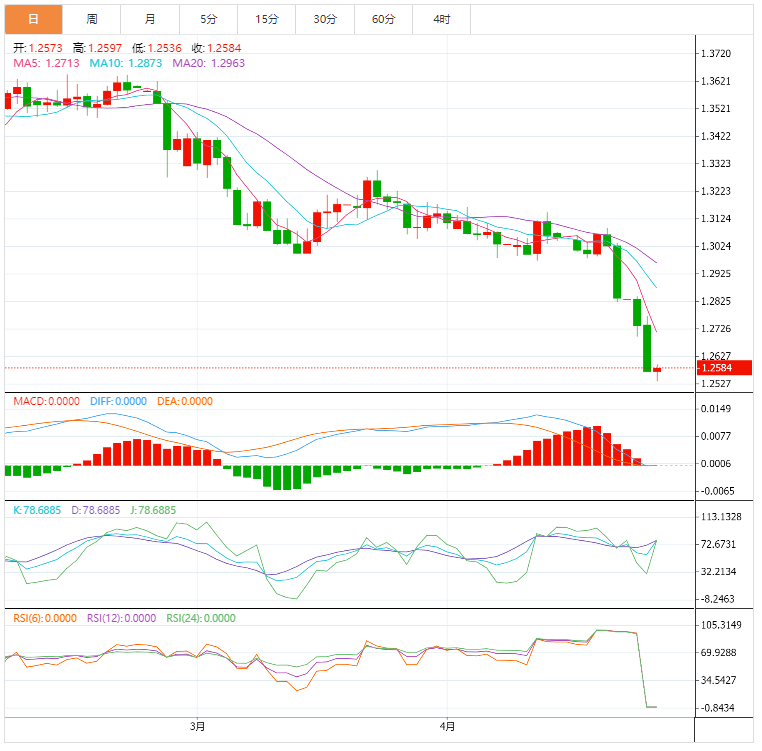The height and width of the screenshot is (751, 762).
Task: Click the MA5: 1.2713 legend
Action: tap(46, 63)
